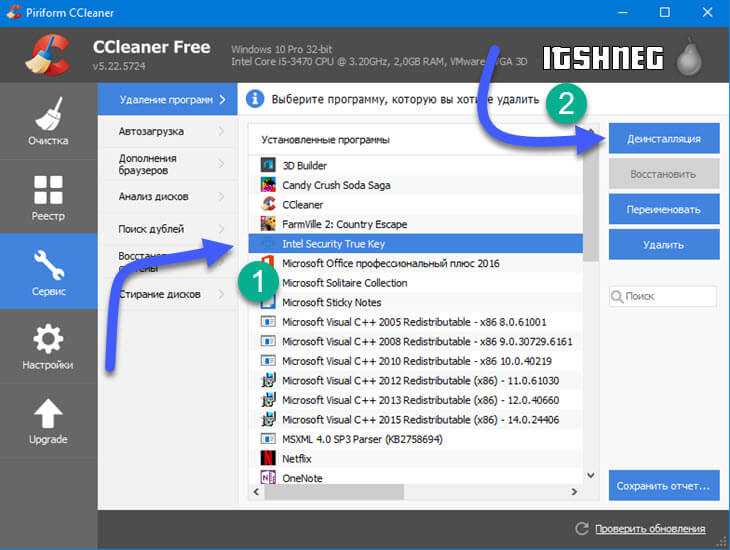Screen dimensions: 730x550
Task: Click the search magnifier icon
Action: (616, 296)
